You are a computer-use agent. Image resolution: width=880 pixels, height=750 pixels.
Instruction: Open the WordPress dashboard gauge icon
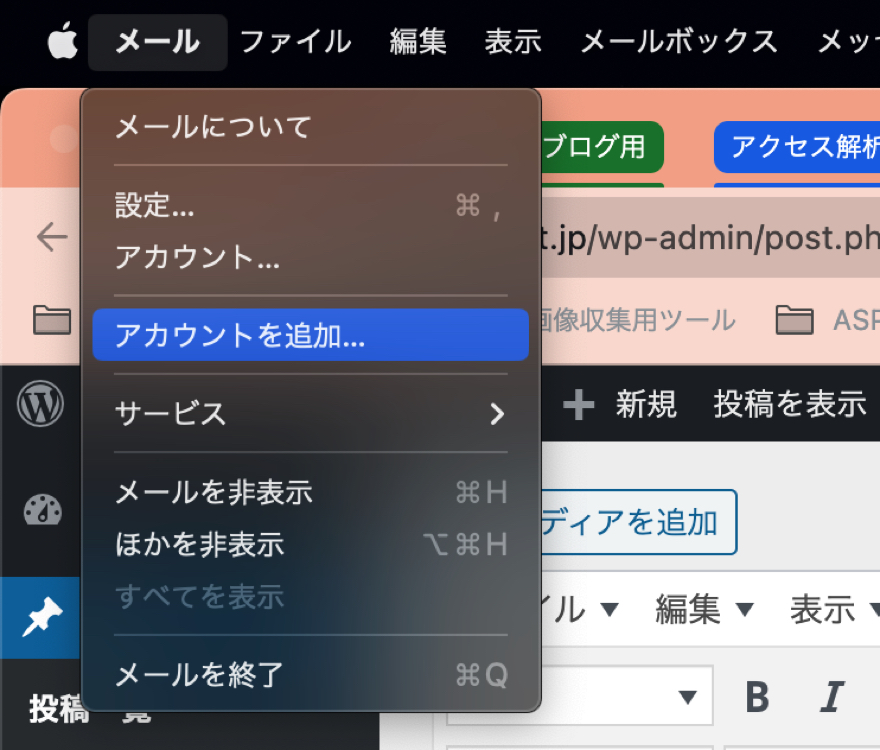(x=43, y=510)
